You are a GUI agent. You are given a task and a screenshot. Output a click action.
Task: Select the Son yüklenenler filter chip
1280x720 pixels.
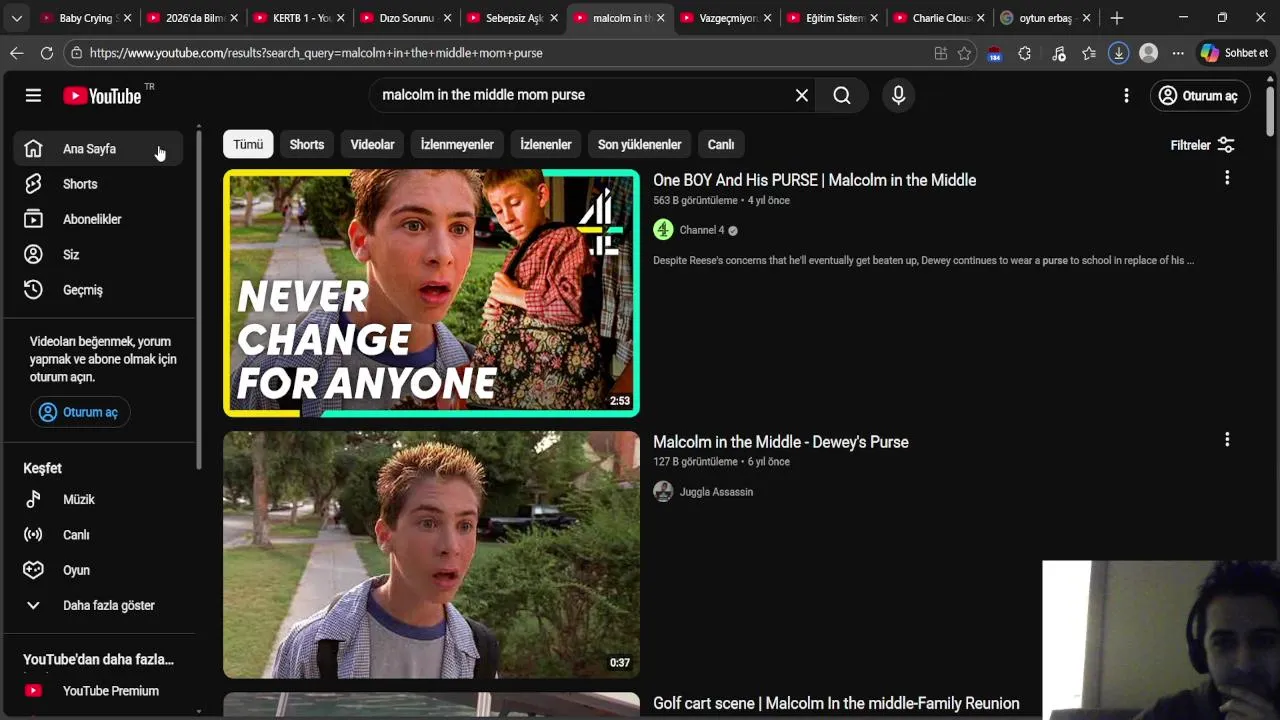[640, 144]
